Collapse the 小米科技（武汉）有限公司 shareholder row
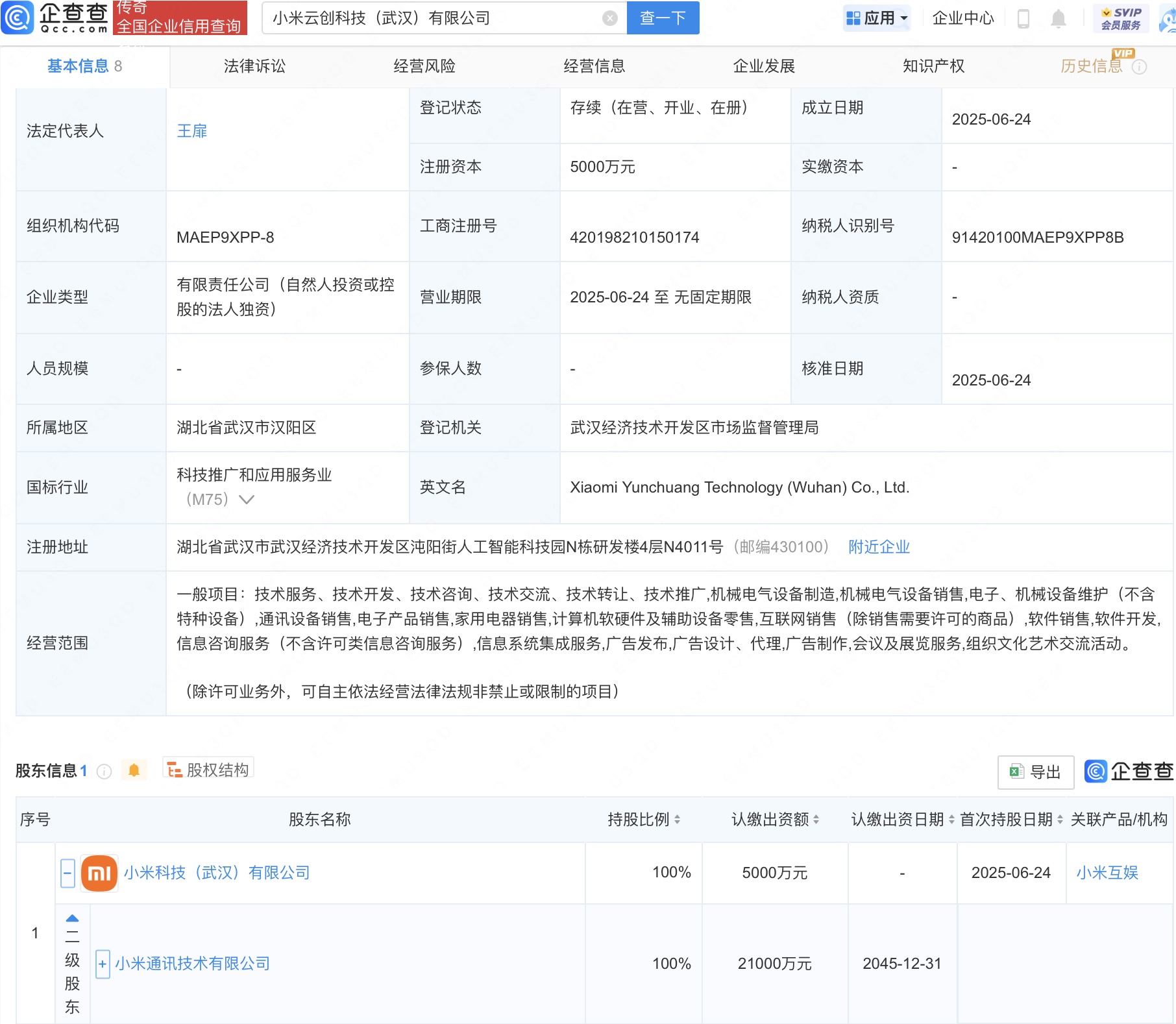The image size is (1176, 1024). pyautogui.click(x=68, y=873)
